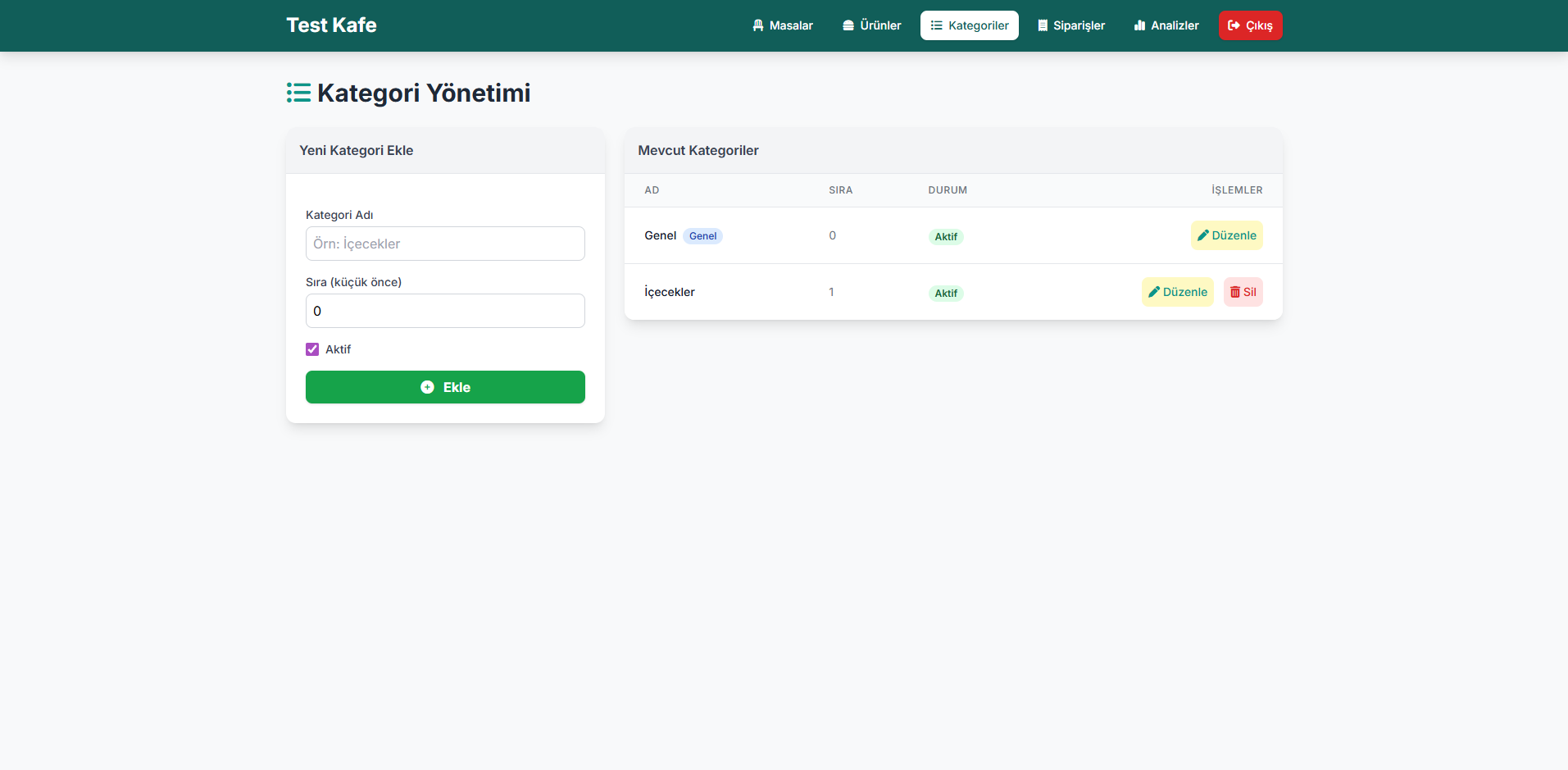Click the Analizler bar chart icon
1568x770 pixels.
[1139, 25]
